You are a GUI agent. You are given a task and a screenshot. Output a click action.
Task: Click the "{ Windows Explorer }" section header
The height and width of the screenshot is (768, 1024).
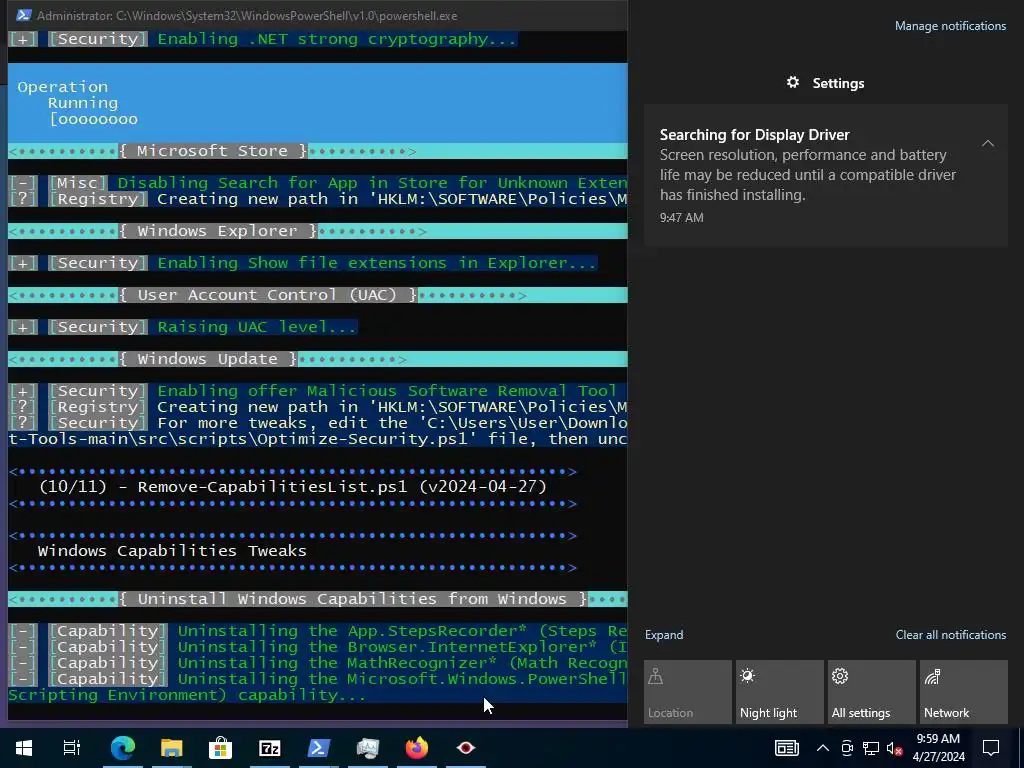tap(218, 231)
